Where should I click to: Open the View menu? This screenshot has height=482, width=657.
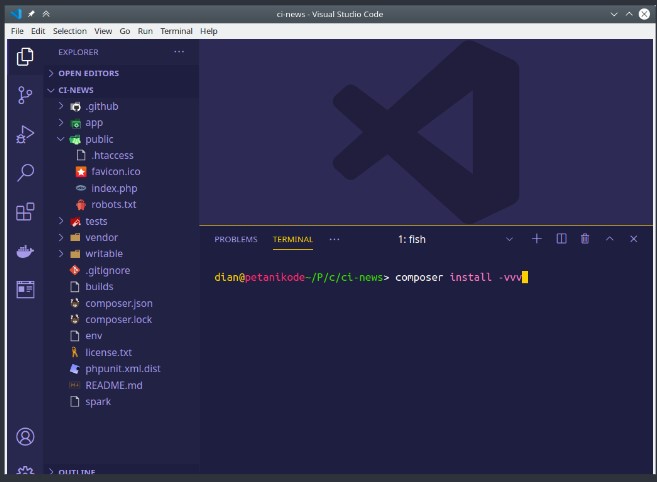pos(103,31)
